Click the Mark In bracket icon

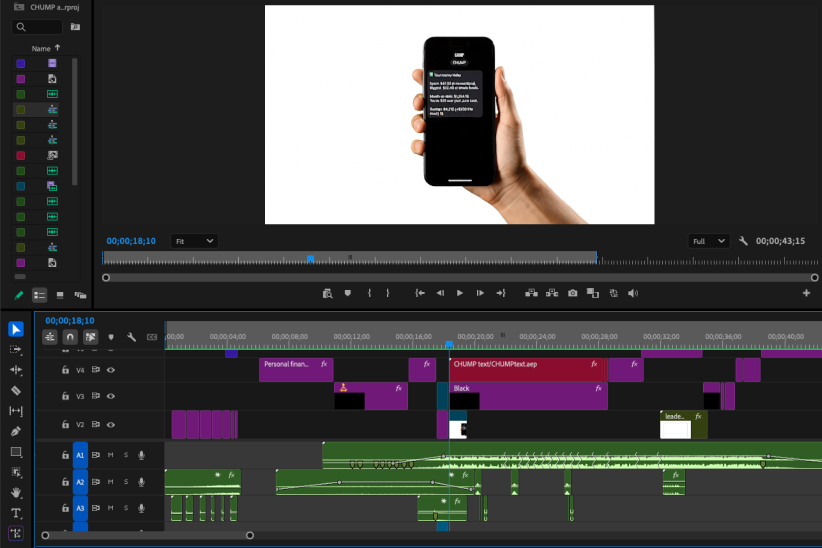pos(370,293)
